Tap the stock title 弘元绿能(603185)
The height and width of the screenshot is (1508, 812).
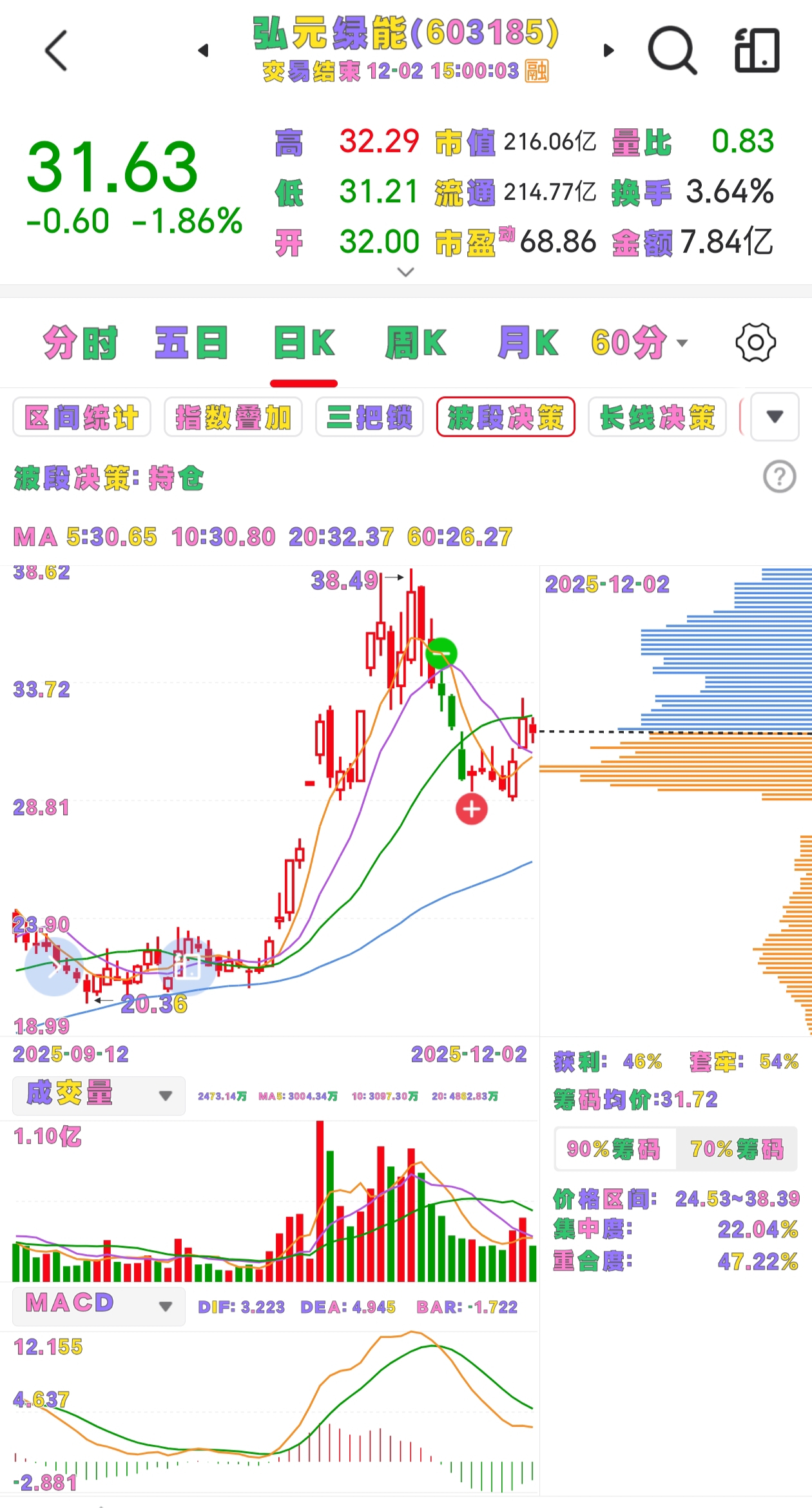click(x=405, y=34)
